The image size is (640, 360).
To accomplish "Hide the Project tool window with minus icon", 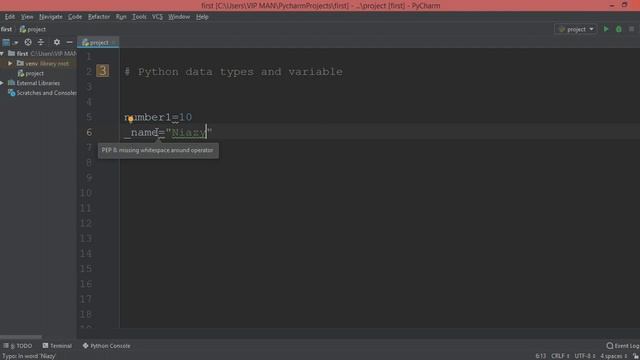I will point(69,42).
